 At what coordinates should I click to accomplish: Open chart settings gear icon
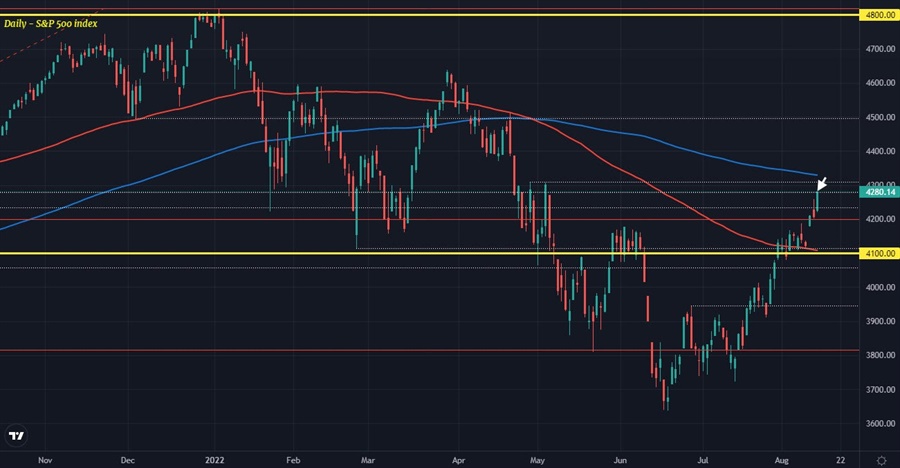pos(882,461)
